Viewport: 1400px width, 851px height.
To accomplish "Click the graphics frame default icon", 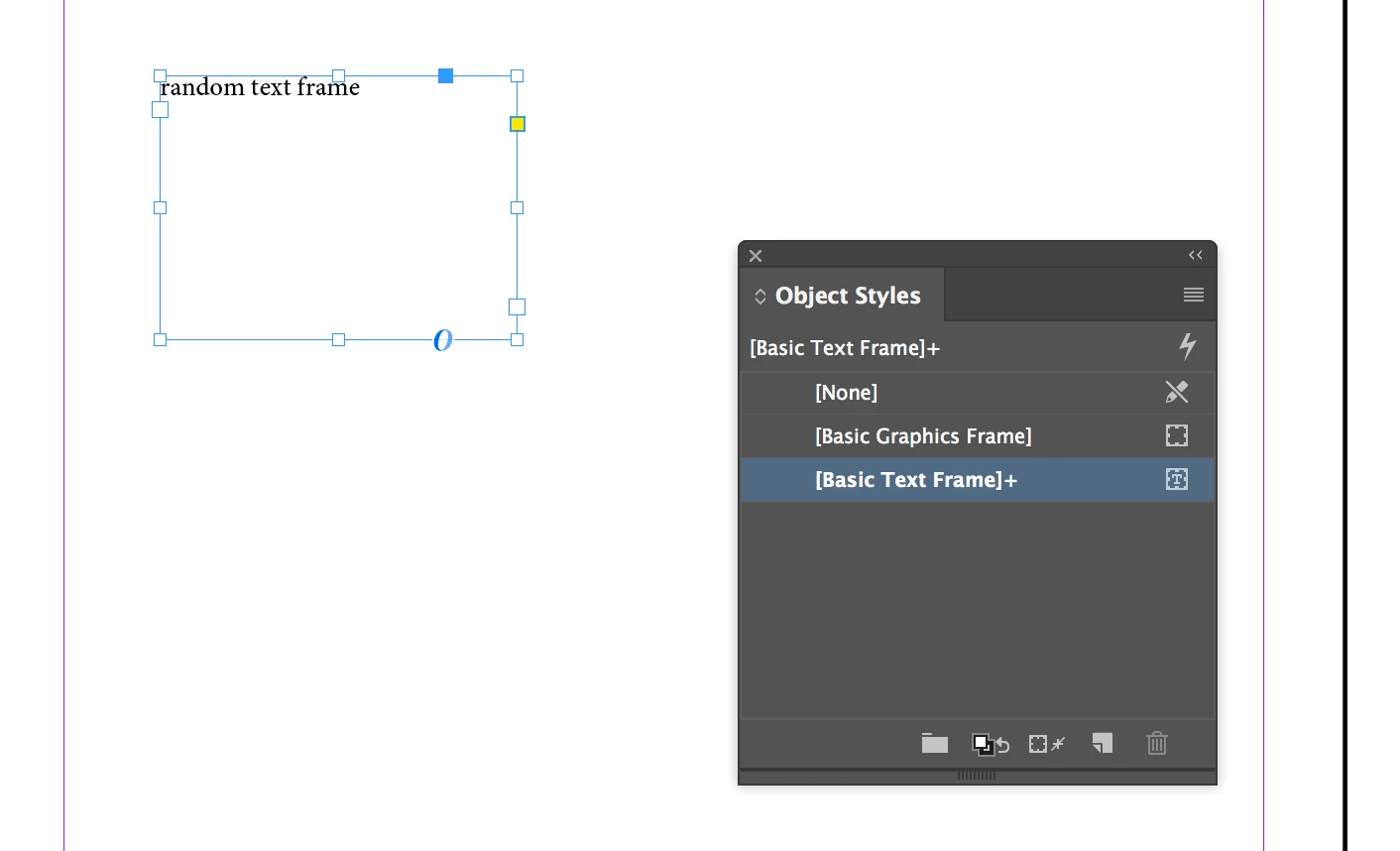I will [1177, 435].
